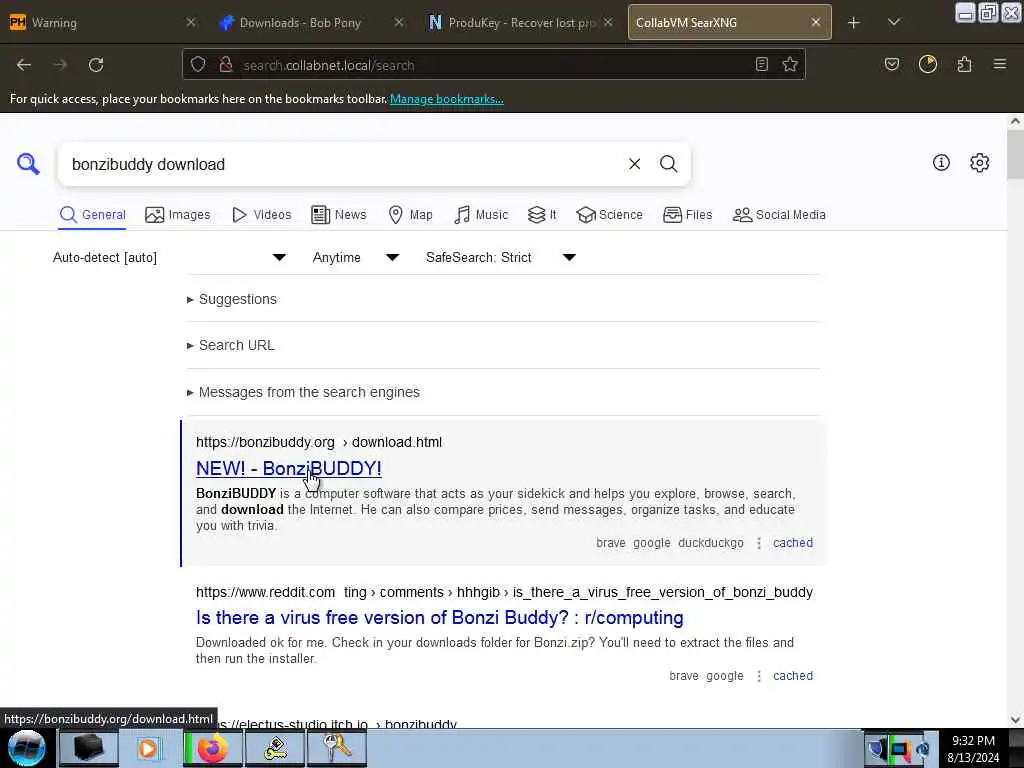Open the NEW! - BonziBUDDY! result link
The height and width of the screenshot is (768, 1024).
click(289, 468)
